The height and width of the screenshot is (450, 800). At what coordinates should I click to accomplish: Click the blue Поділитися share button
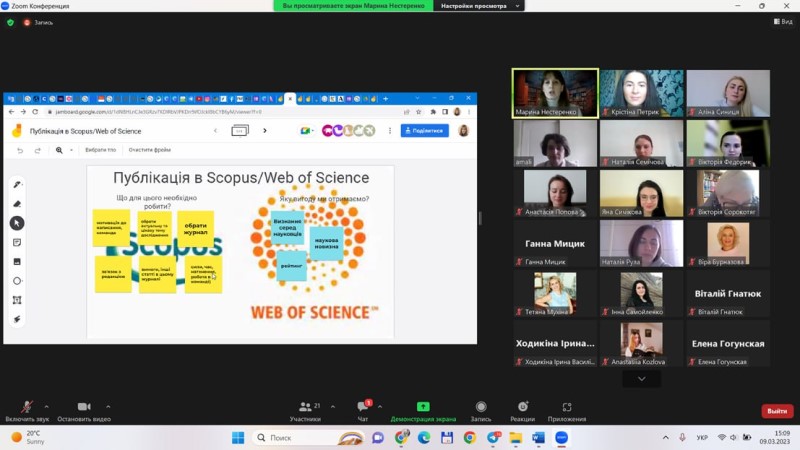point(424,131)
